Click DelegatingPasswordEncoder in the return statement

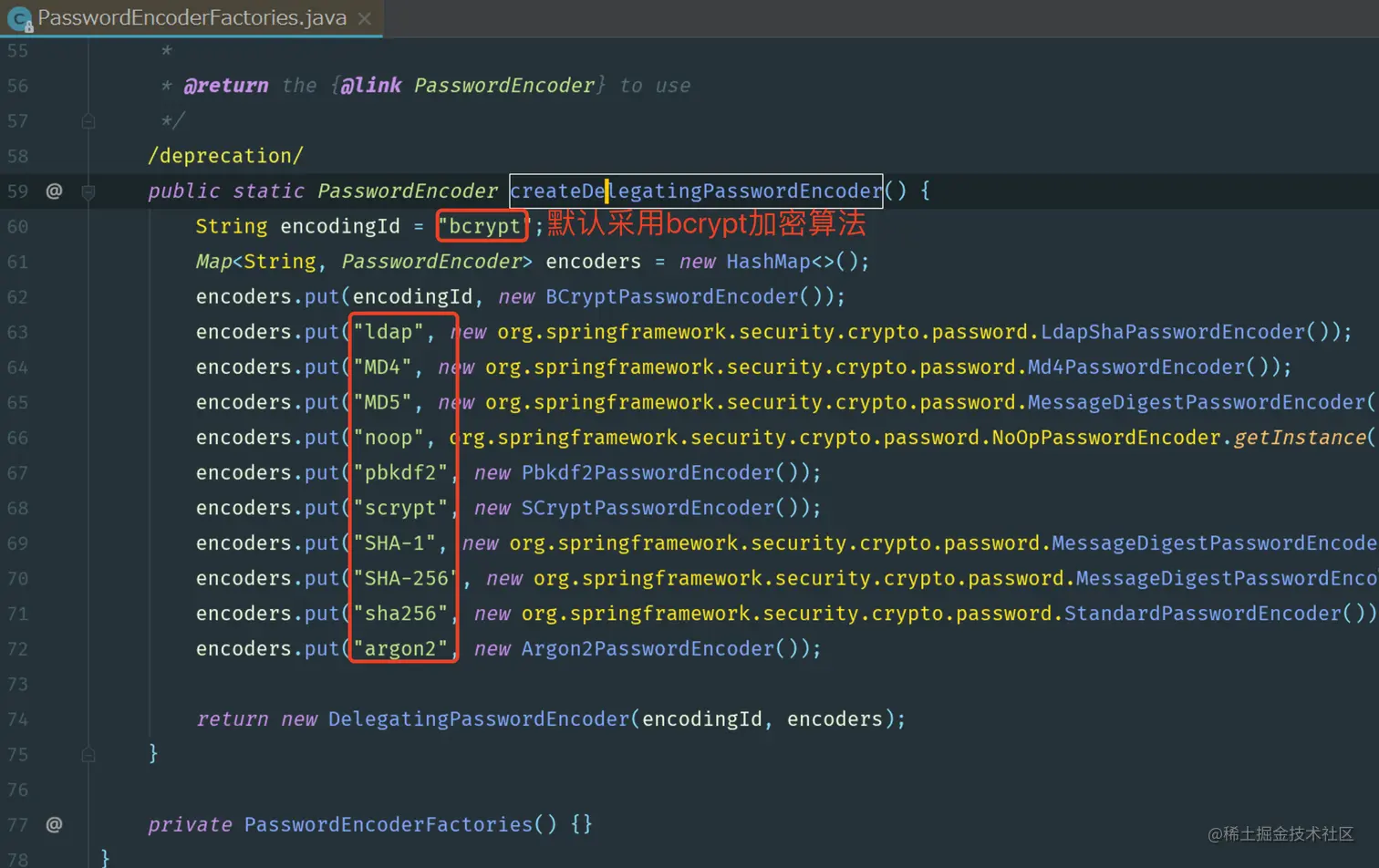[x=477, y=718]
